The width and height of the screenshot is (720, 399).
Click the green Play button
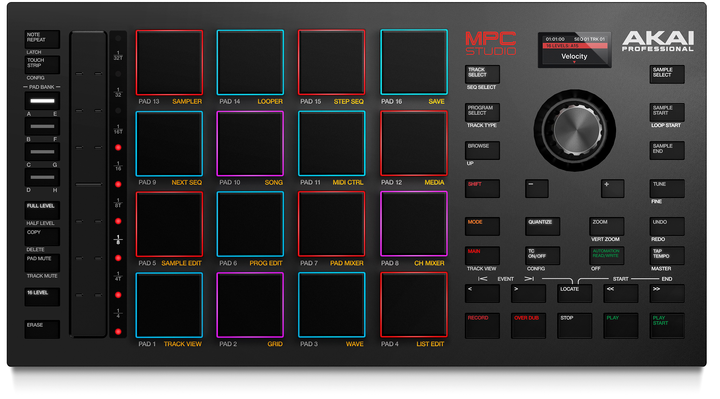[621, 326]
